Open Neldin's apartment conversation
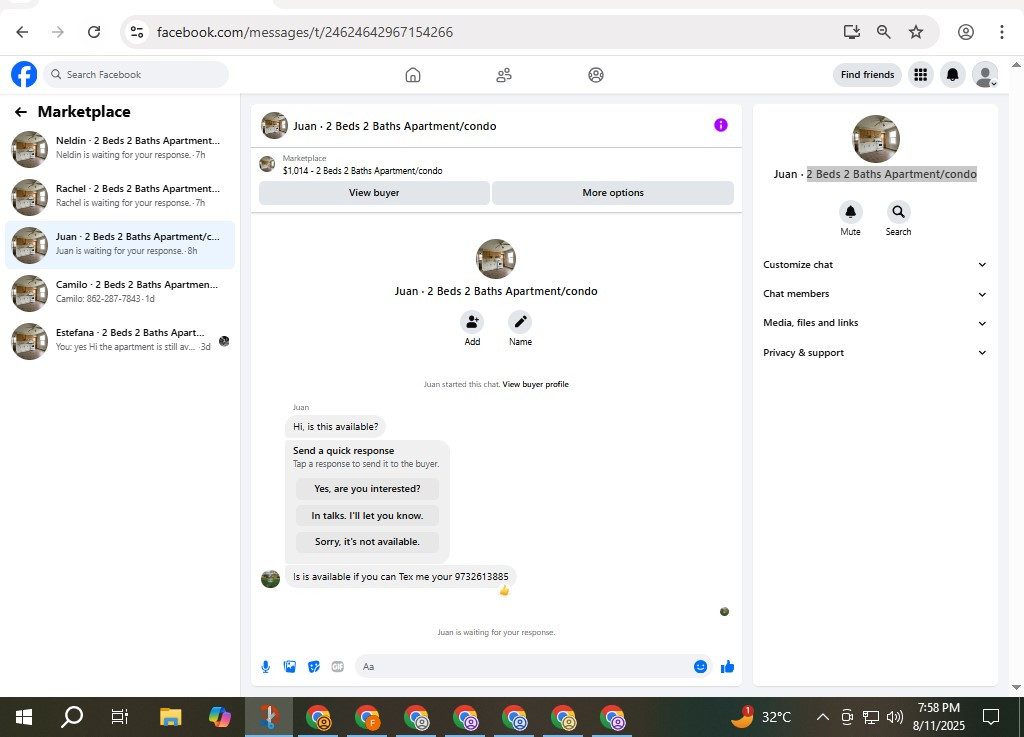1024x737 pixels. (x=120, y=149)
